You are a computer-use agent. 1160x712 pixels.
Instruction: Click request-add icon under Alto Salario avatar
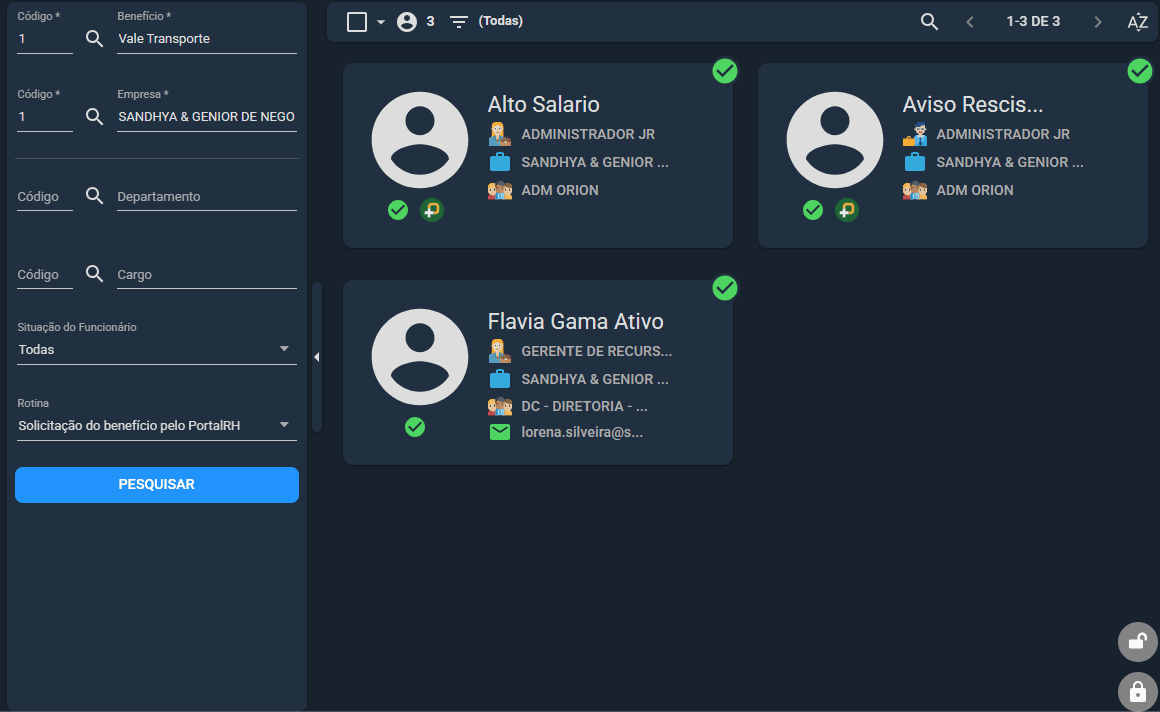pyautogui.click(x=432, y=210)
